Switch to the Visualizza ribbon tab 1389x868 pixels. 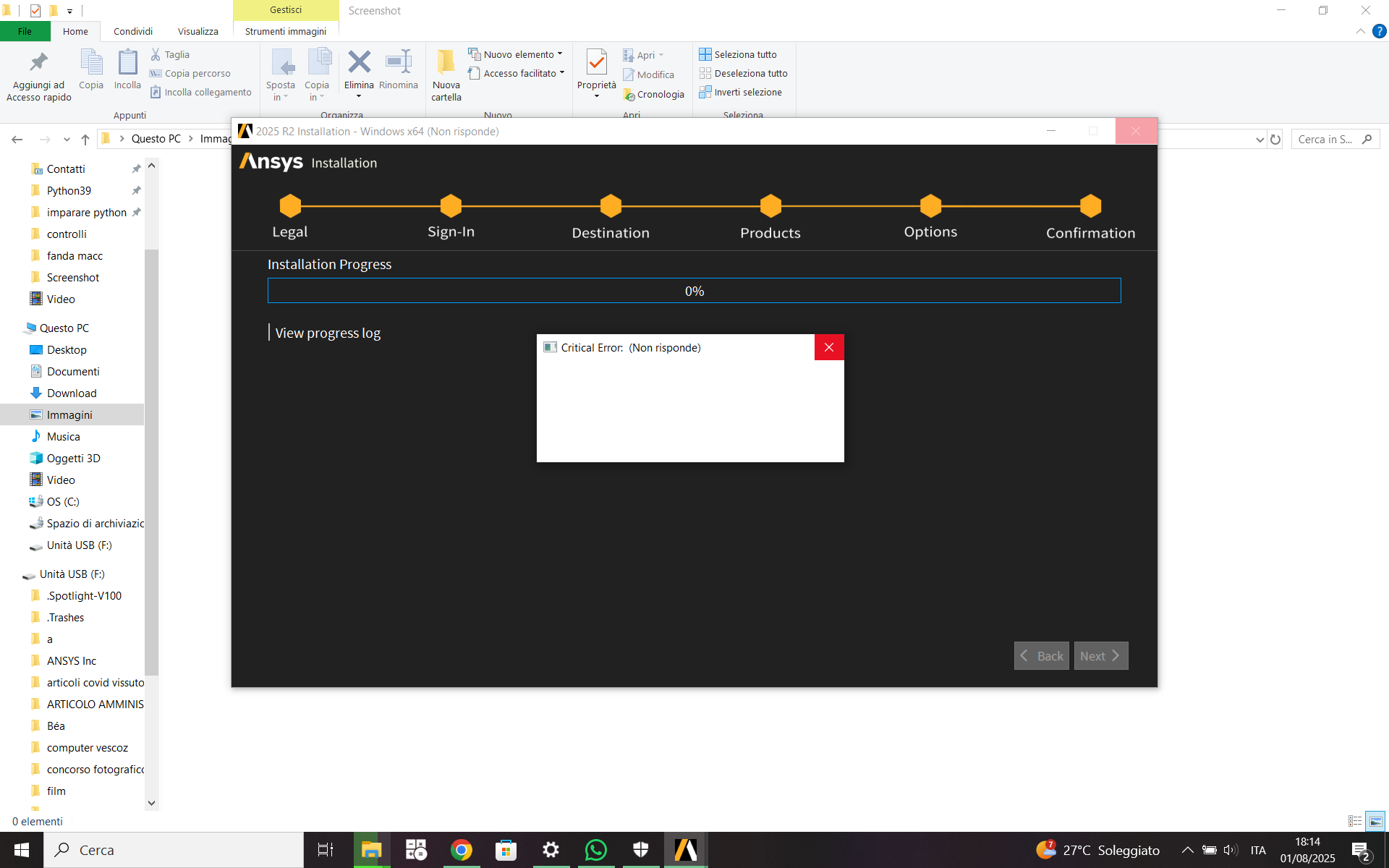[198, 31]
